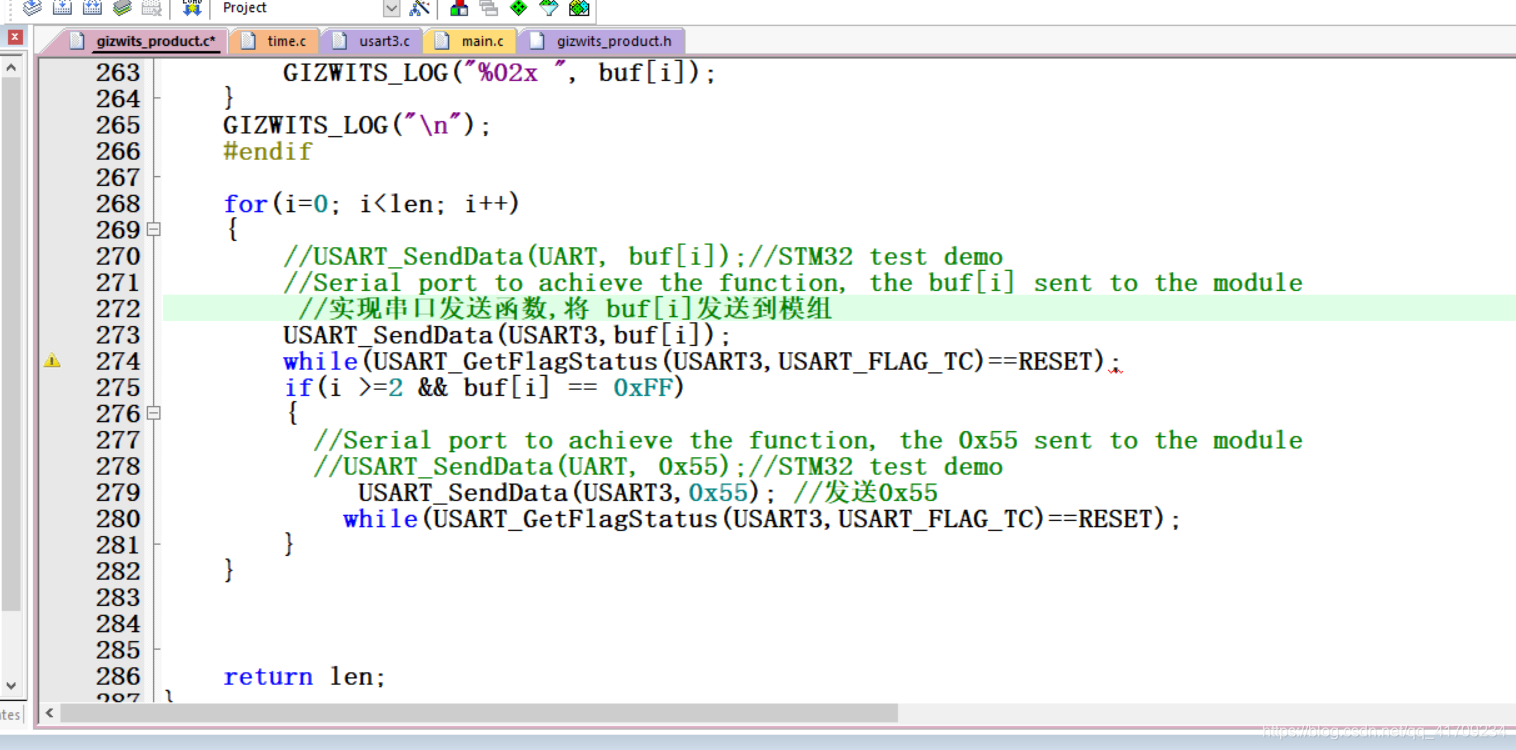Click the highlighted Chinese comment on line 272
The width and height of the screenshot is (1516, 750).
pyautogui.click(x=565, y=309)
